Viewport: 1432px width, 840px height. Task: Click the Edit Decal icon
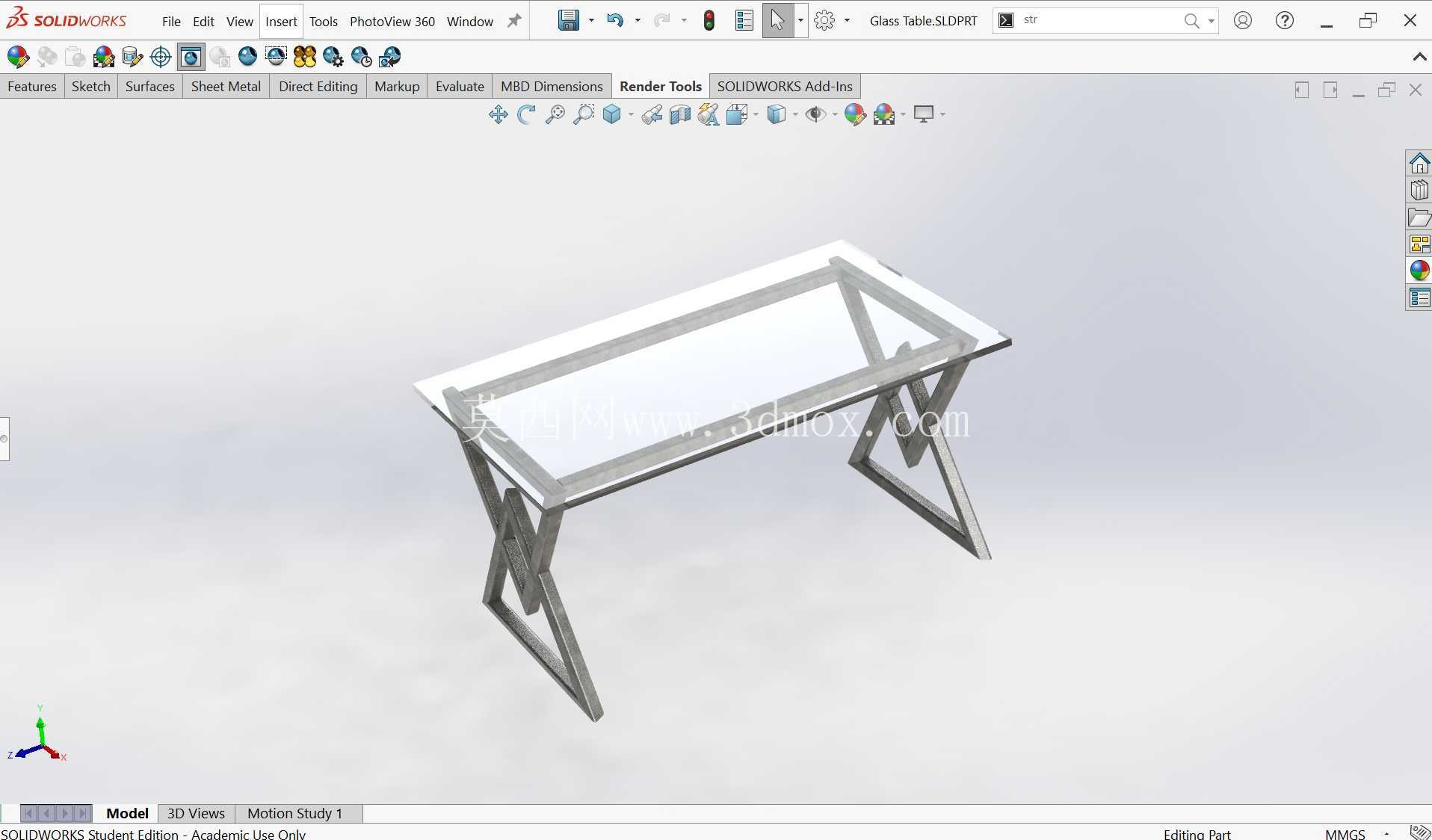(132, 57)
